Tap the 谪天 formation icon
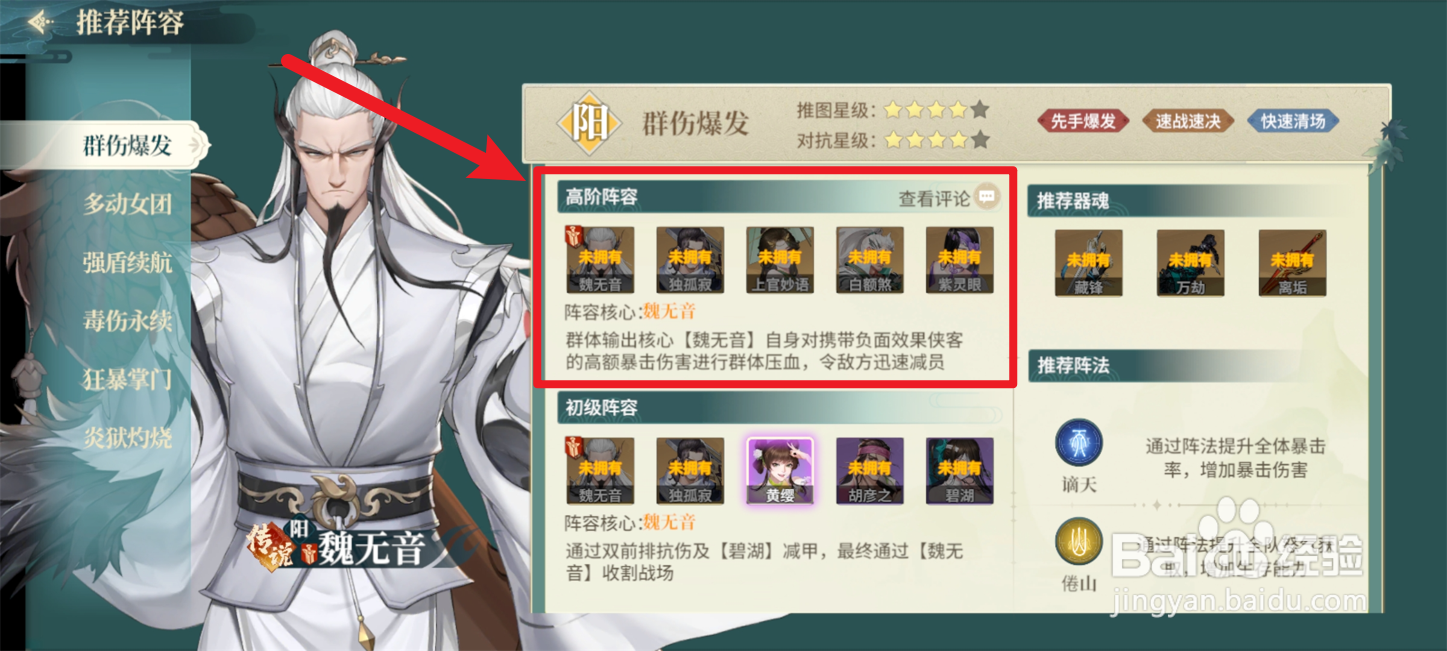Screen dimensions: 1447x651 1079,443
